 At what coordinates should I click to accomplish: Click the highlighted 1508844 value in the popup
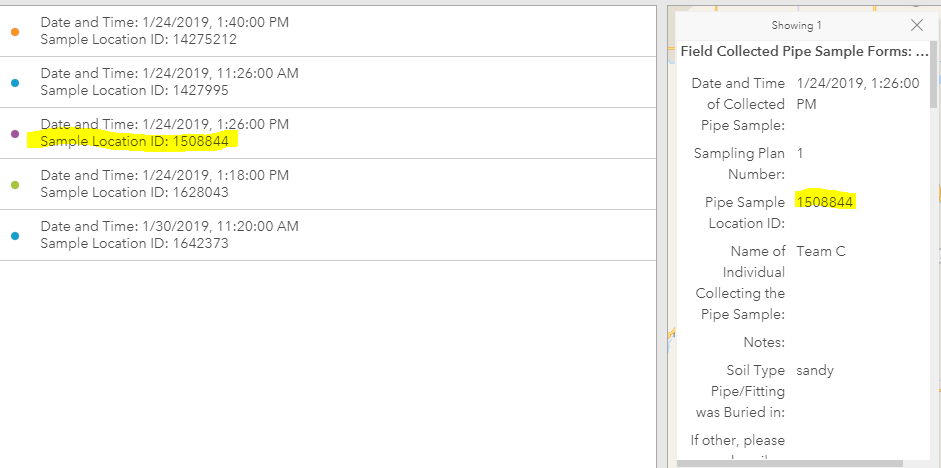coord(825,202)
